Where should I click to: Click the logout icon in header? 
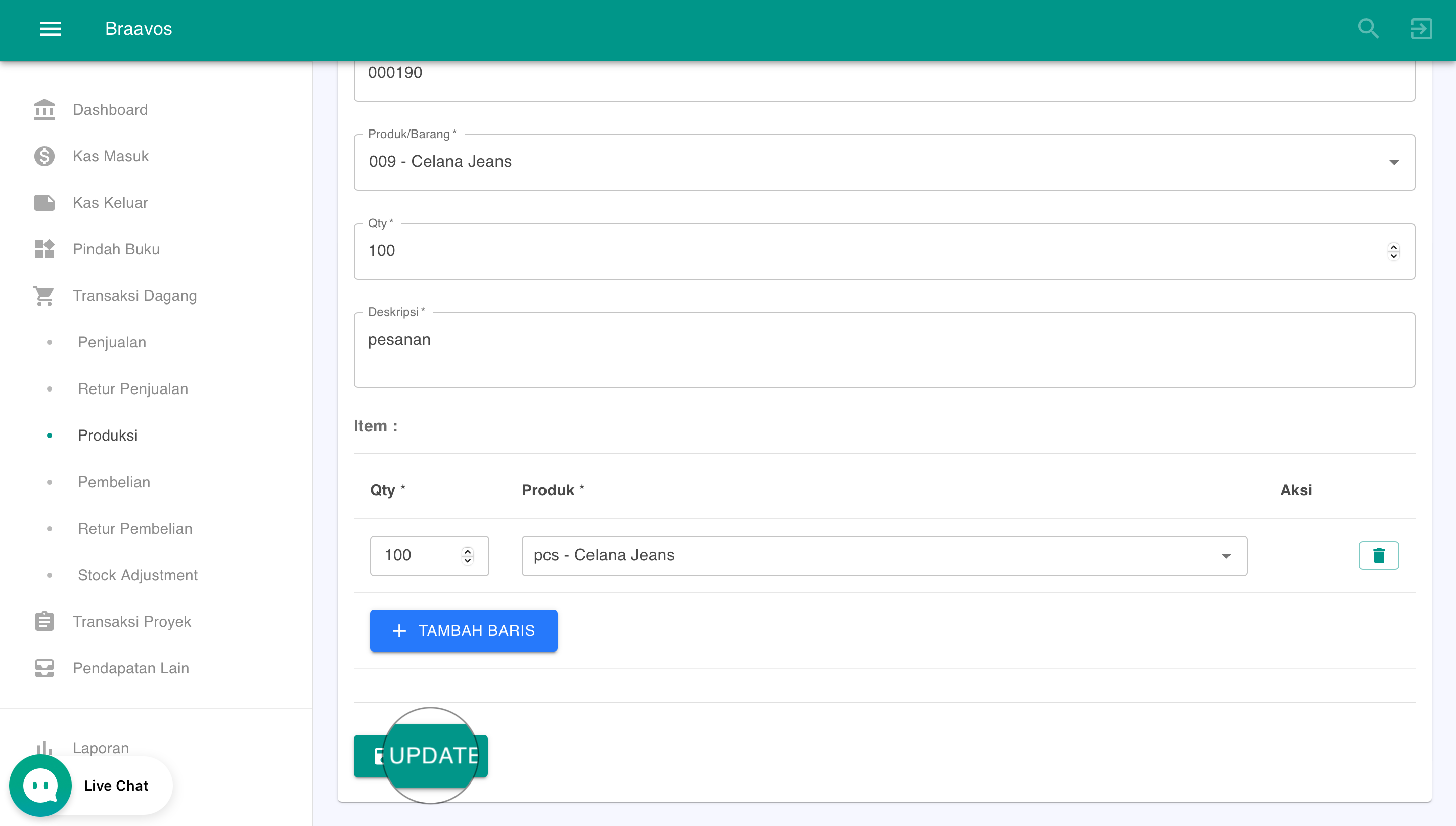click(1421, 28)
